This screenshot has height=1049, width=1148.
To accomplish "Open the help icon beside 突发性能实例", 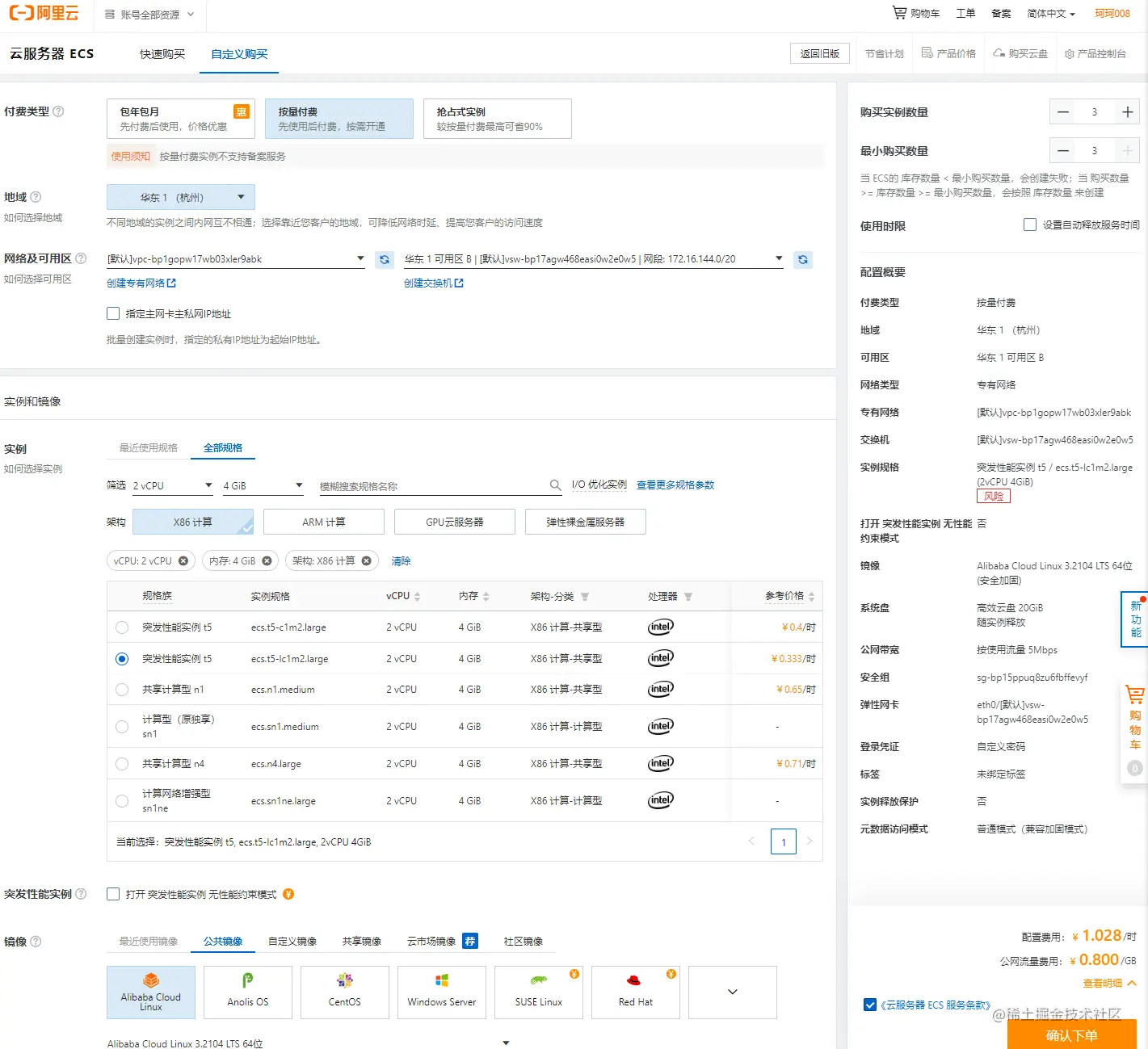I will tap(81, 894).
